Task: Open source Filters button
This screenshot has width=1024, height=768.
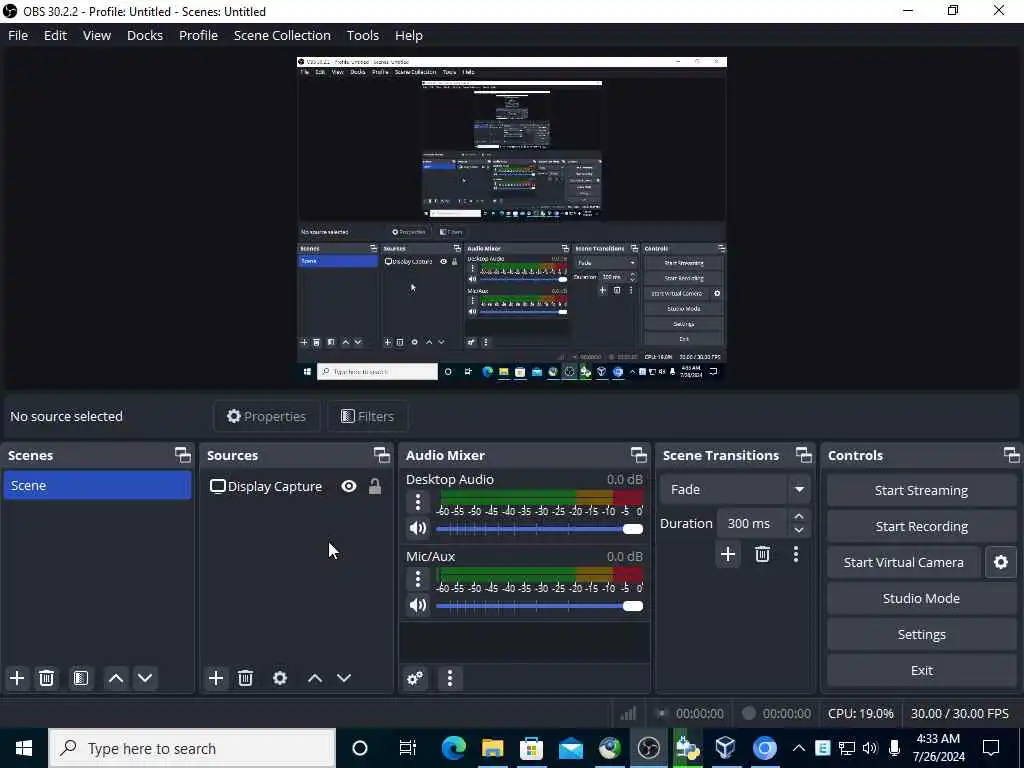Action: 368,417
